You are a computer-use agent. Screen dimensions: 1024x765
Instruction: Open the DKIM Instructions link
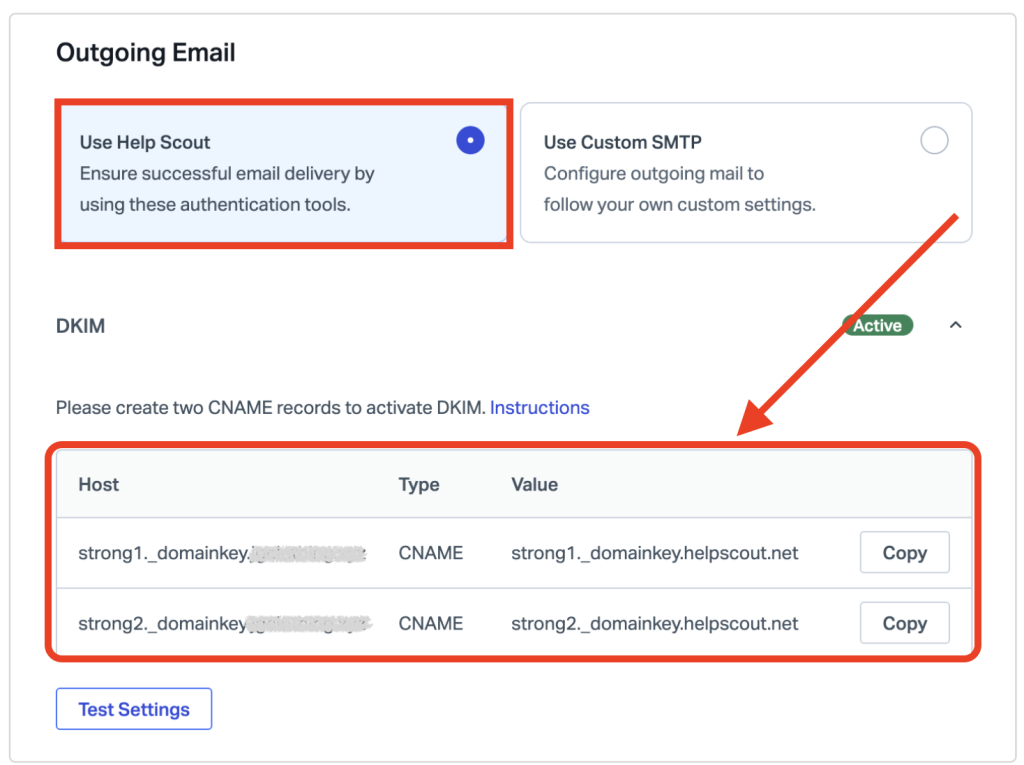539,407
